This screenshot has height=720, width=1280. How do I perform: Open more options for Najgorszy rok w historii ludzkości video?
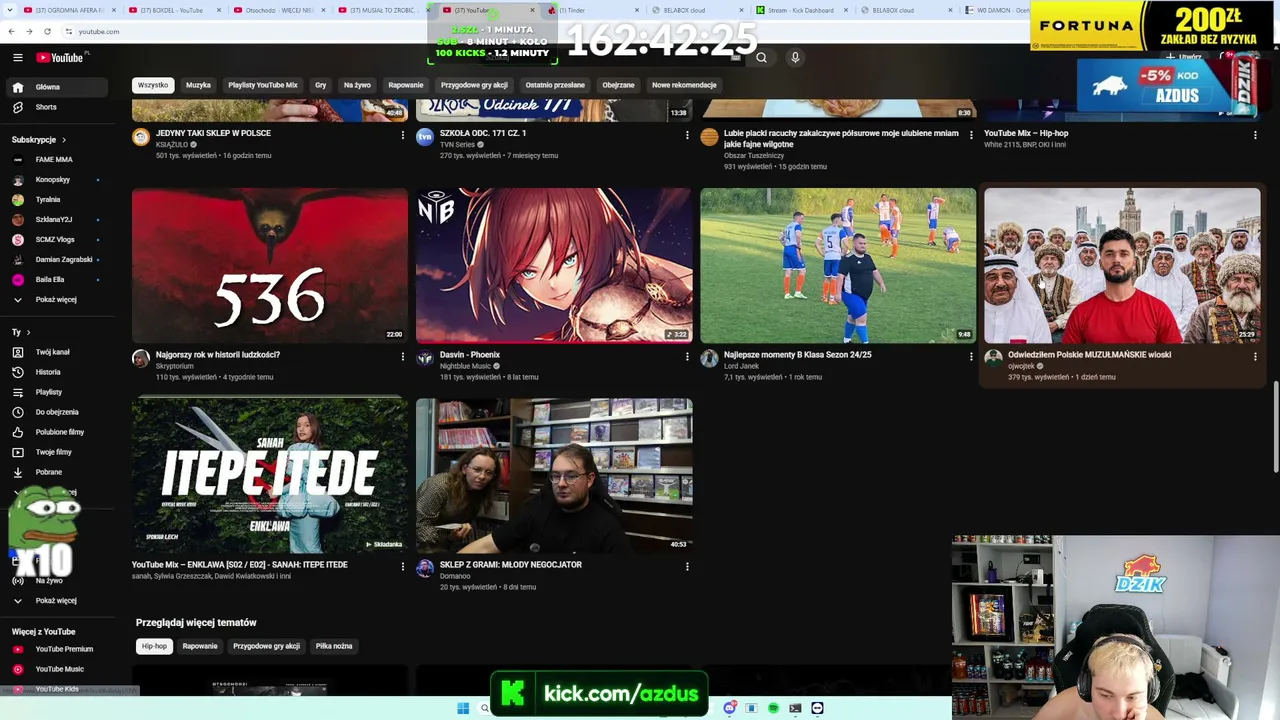403,356
